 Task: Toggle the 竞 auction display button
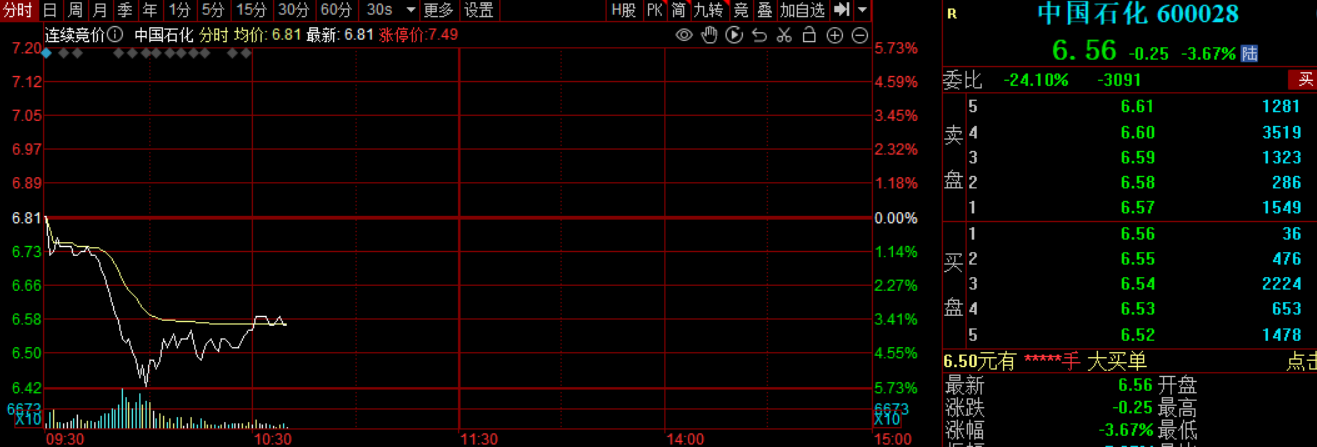tap(740, 11)
